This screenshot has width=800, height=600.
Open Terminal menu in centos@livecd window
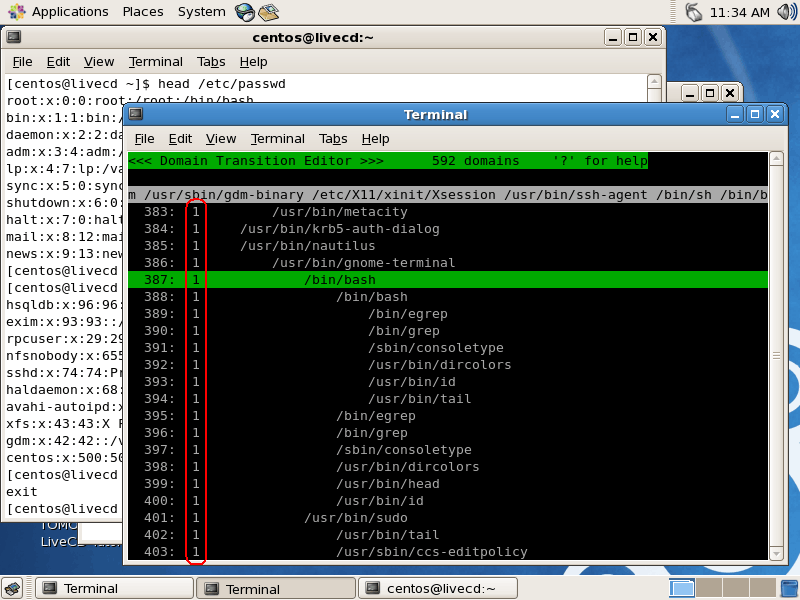(156, 62)
